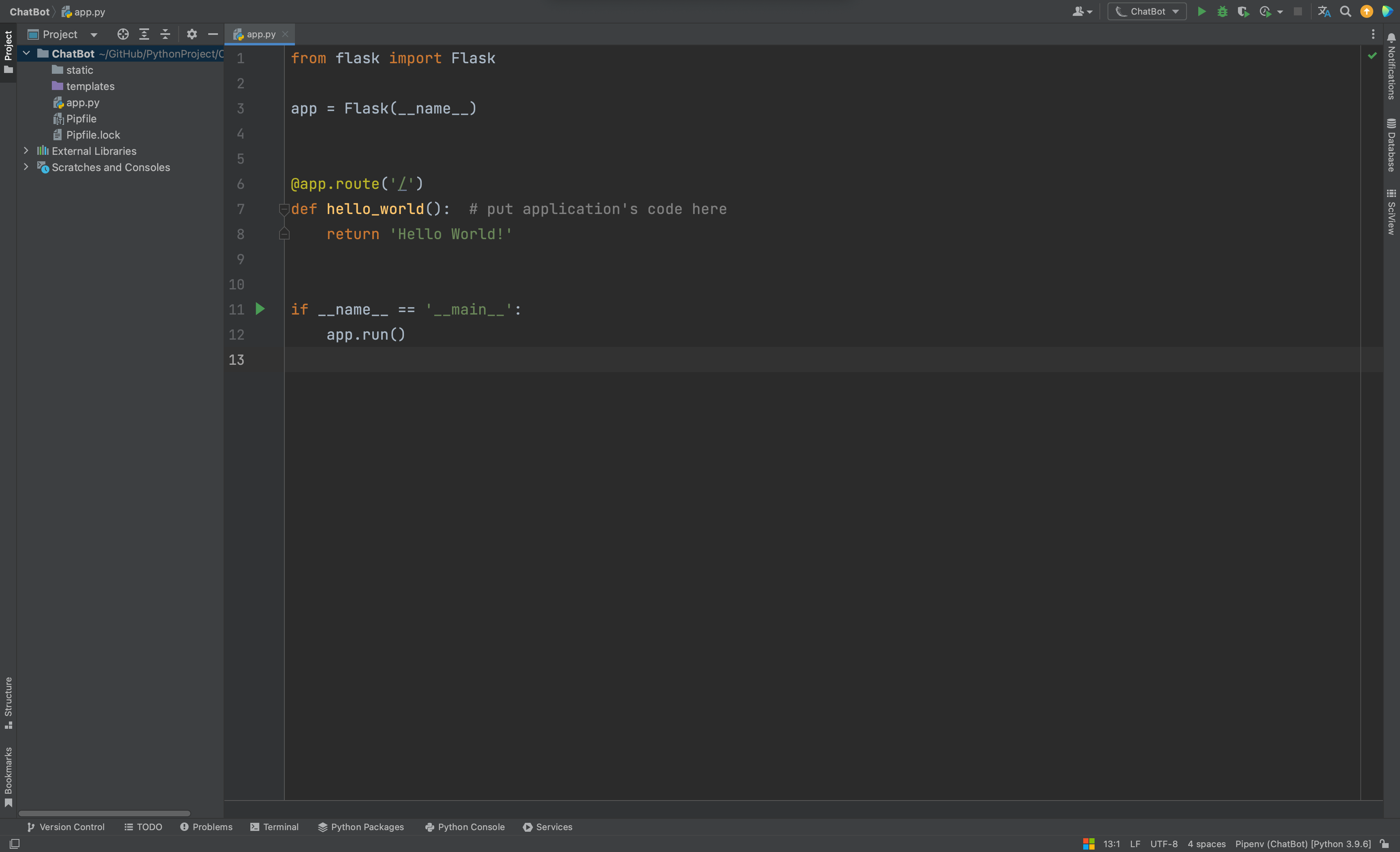Open the Notifications sidebar panel

pyautogui.click(x=1391, y=66)
